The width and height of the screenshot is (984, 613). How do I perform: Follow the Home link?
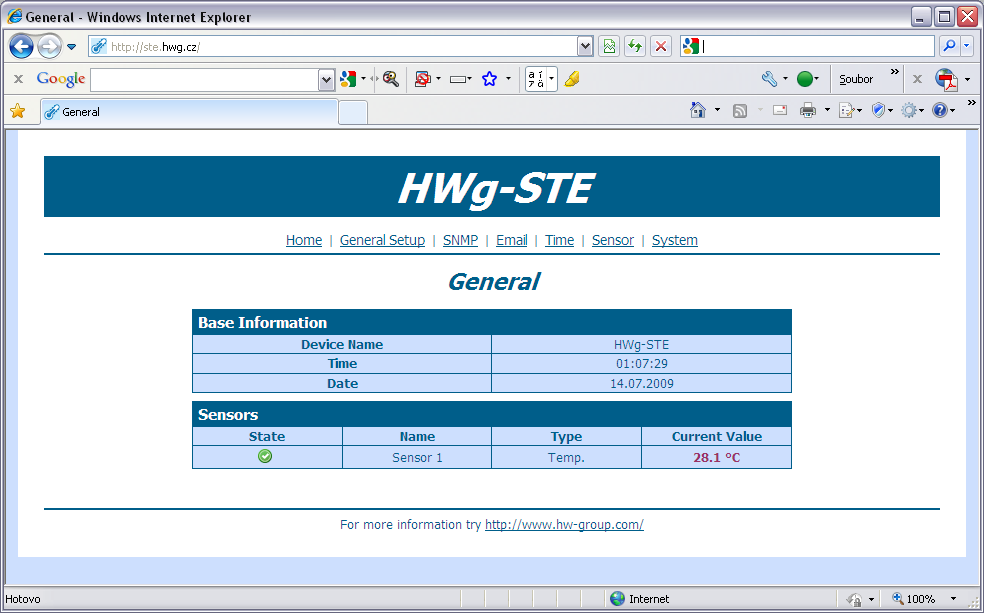pos(304,240)
